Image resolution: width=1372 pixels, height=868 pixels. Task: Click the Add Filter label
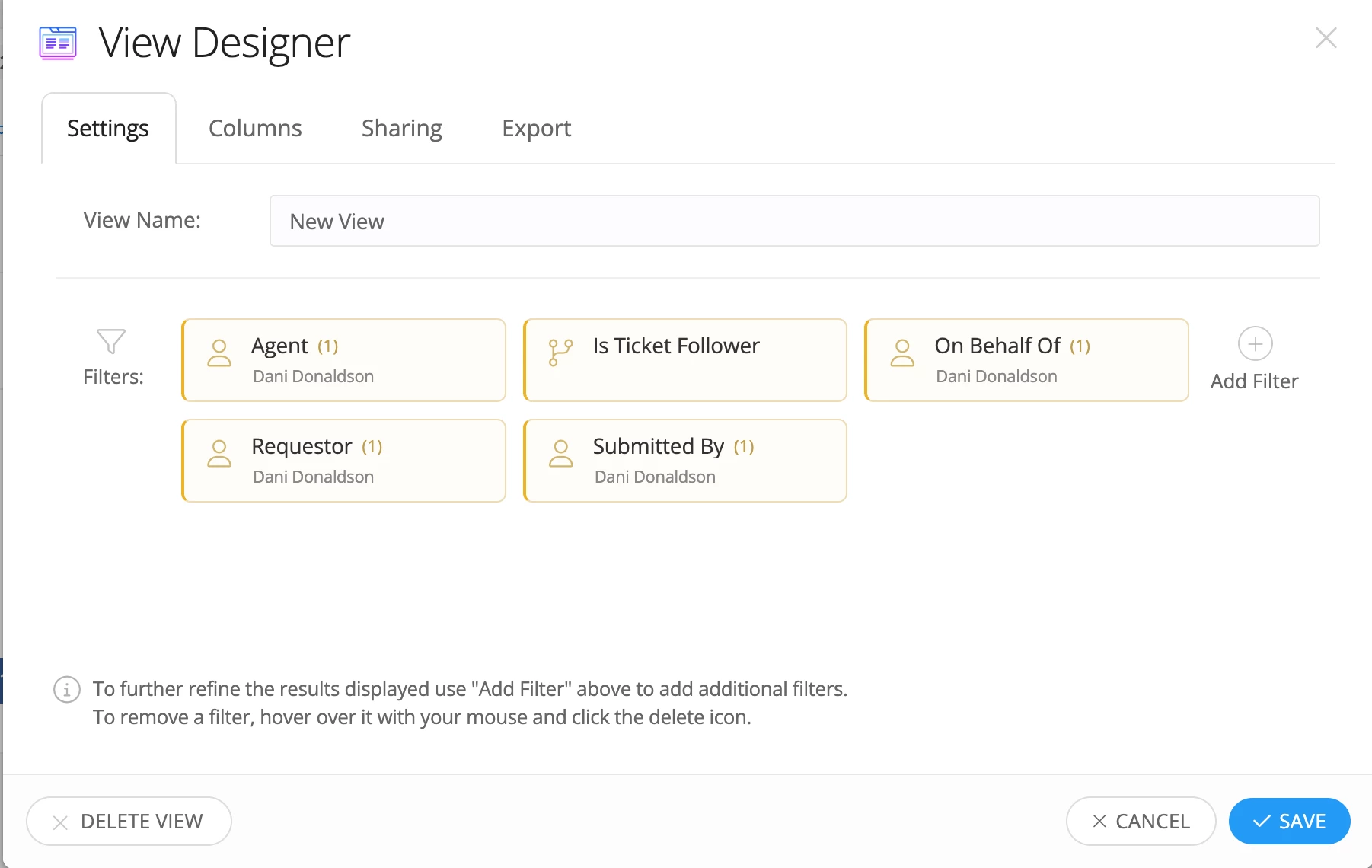tap(1254, 381)
